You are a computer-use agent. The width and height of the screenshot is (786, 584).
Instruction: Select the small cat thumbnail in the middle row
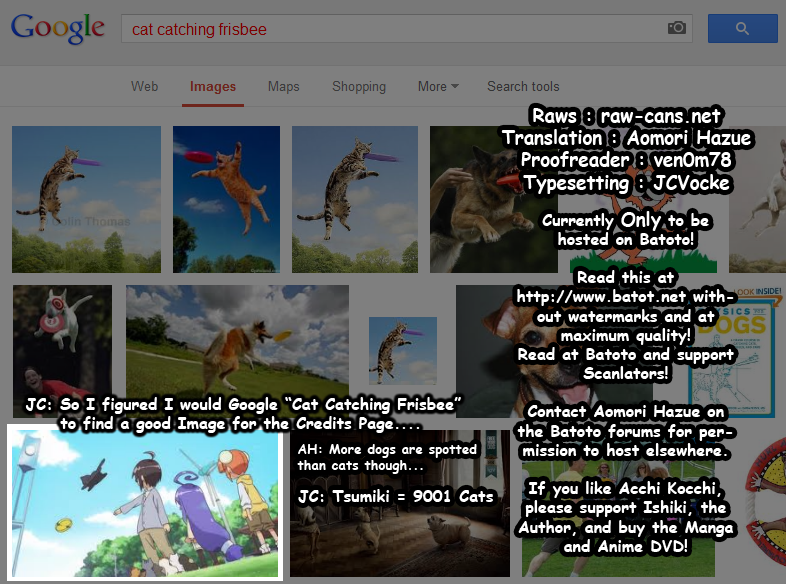click(402, 350)
